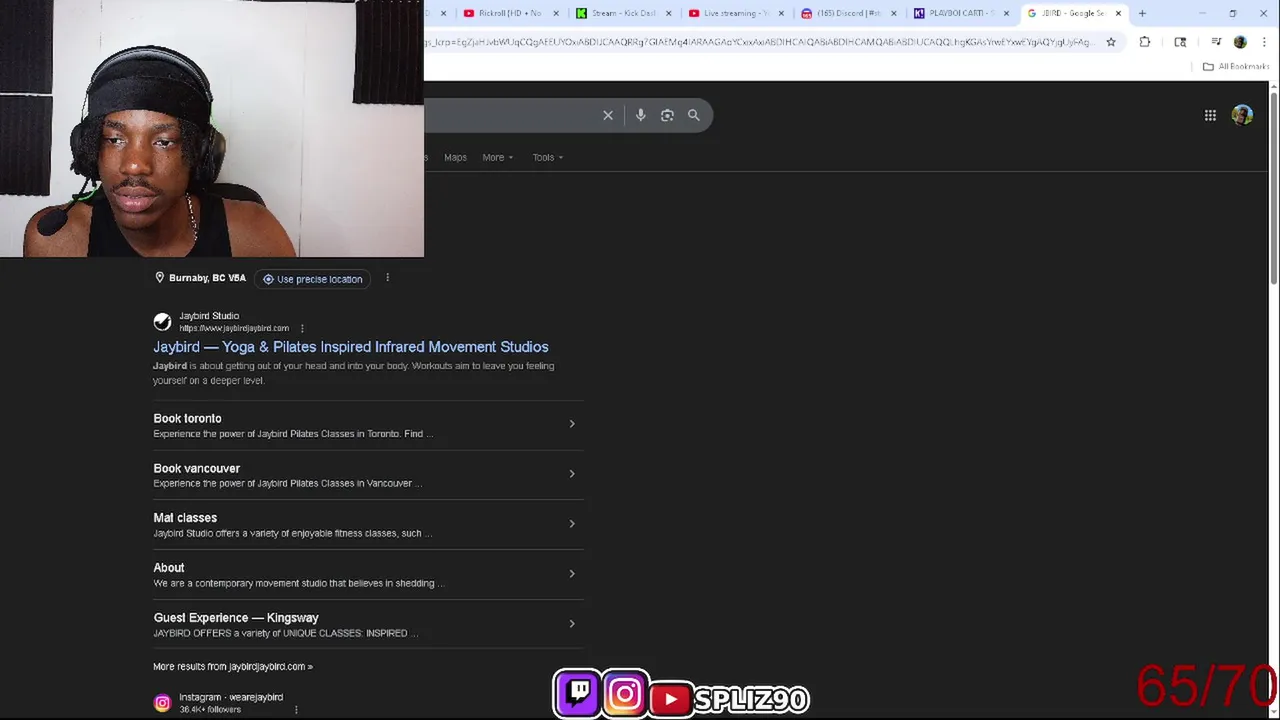
Task: Click inside the Google search input
Action: point(510,115)
